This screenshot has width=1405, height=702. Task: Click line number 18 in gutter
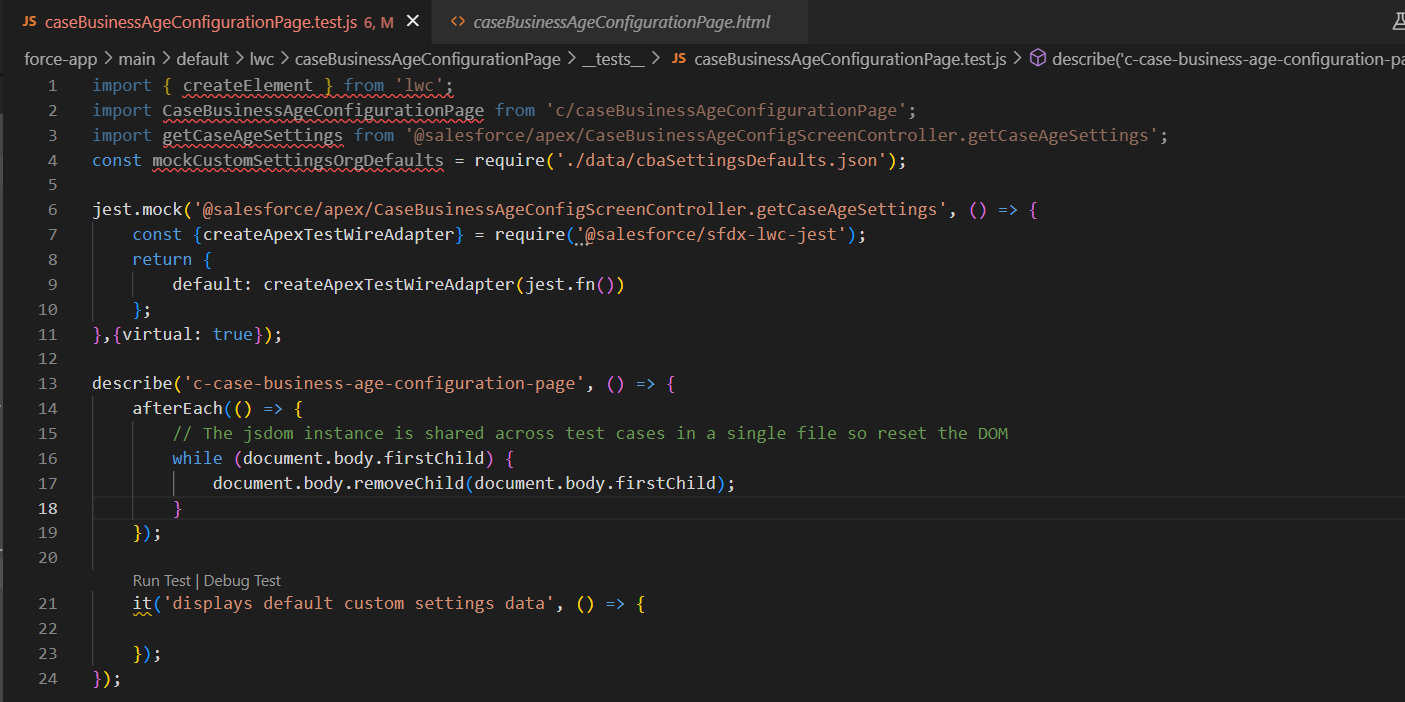click(x=48, y=508)
